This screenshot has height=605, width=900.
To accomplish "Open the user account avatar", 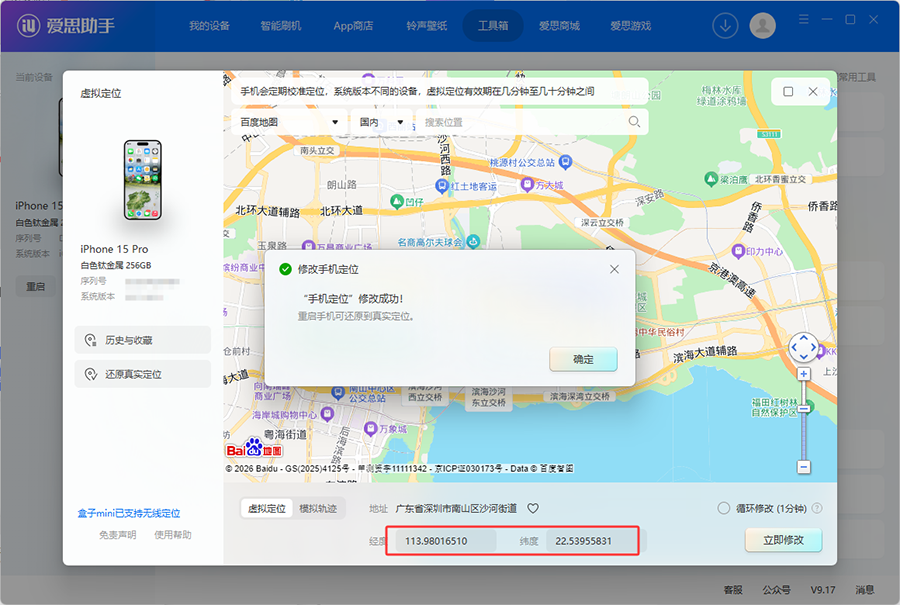I will click(762, 26).
